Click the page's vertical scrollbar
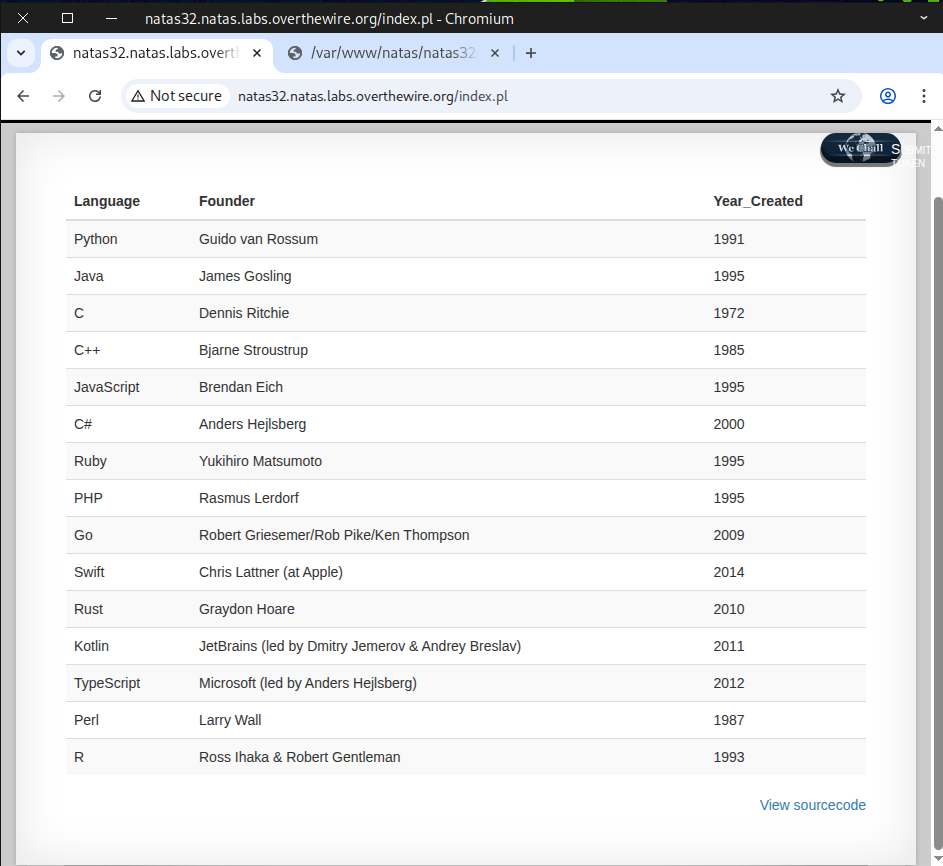The height and width of the screenshot is (866, 943). click(937, 500)
